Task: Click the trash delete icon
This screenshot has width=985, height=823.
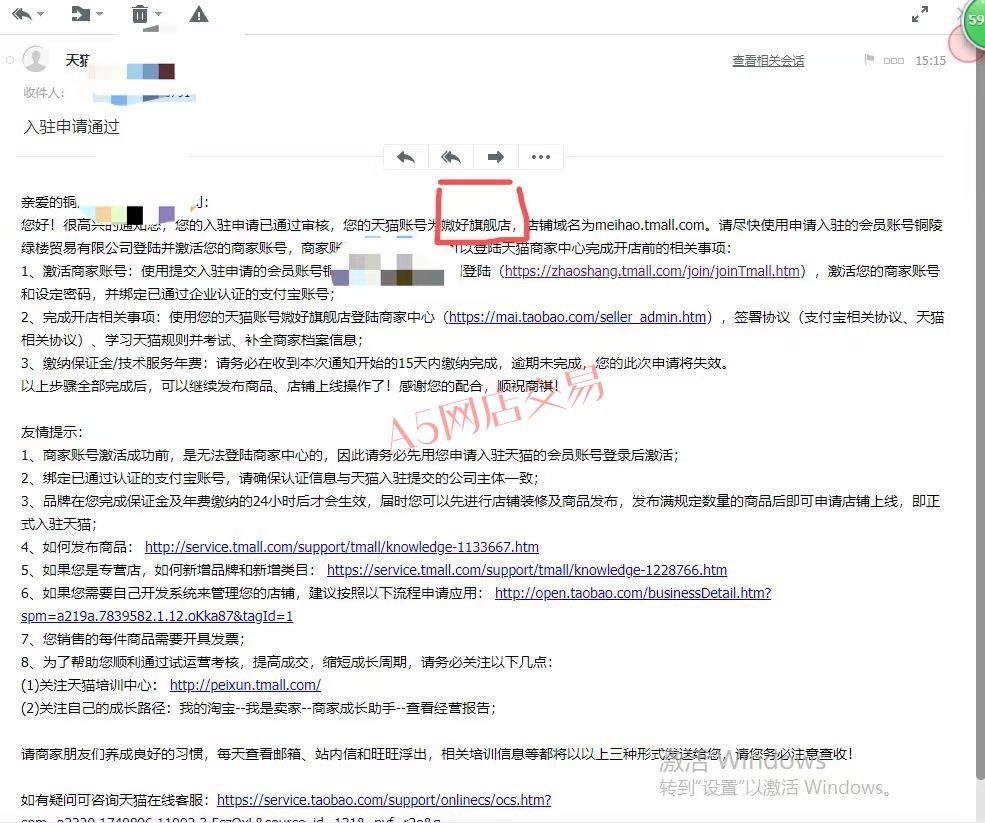Action: click(x=140, y=13)
